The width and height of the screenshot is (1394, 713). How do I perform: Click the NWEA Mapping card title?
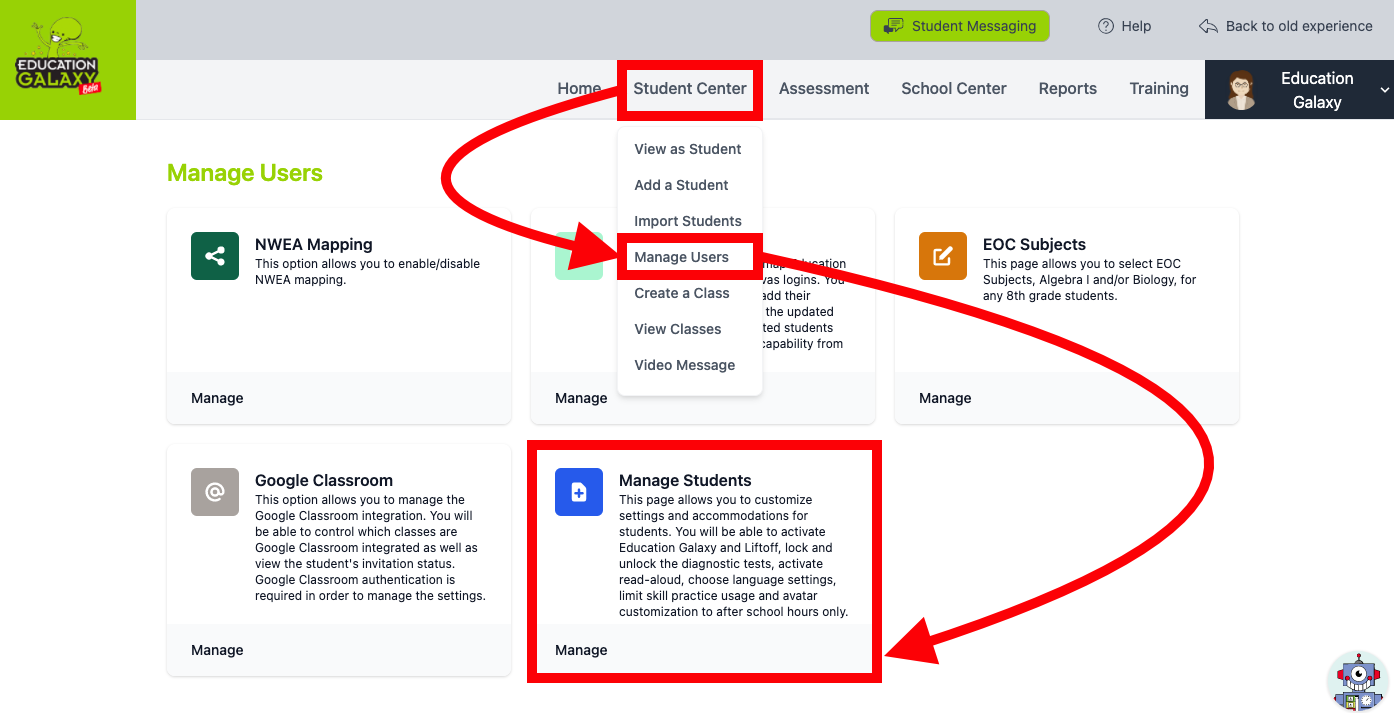(x=314, y=244)
